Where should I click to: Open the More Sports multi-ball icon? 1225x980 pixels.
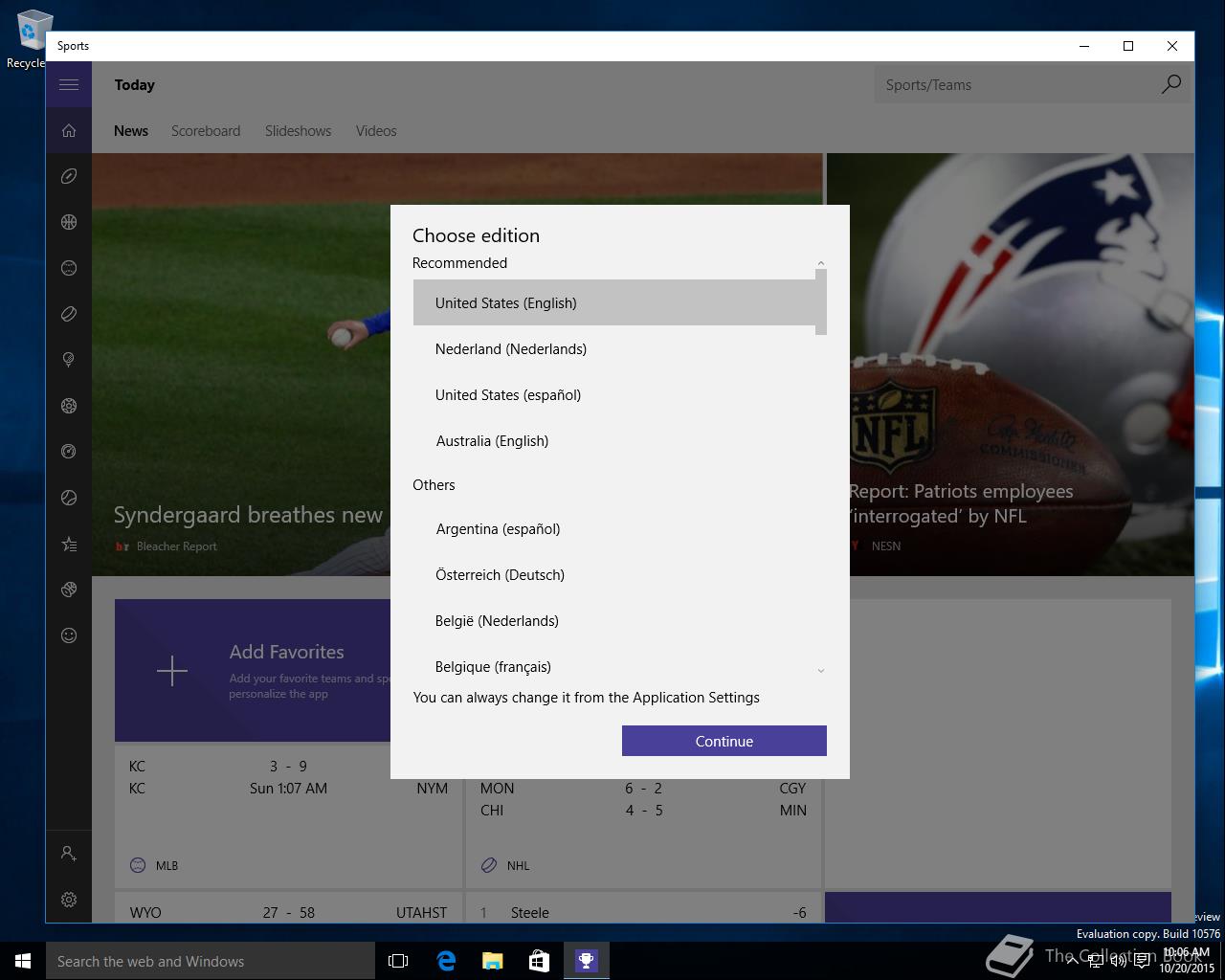[69, 590]
